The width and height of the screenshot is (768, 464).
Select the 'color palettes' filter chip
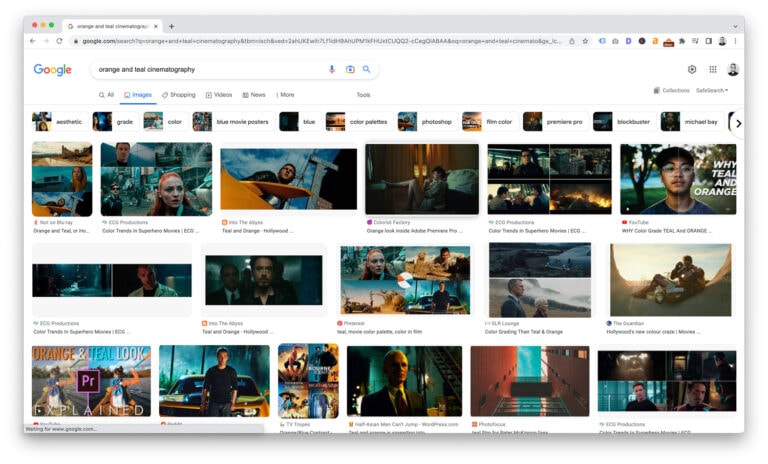pos(357,122)
